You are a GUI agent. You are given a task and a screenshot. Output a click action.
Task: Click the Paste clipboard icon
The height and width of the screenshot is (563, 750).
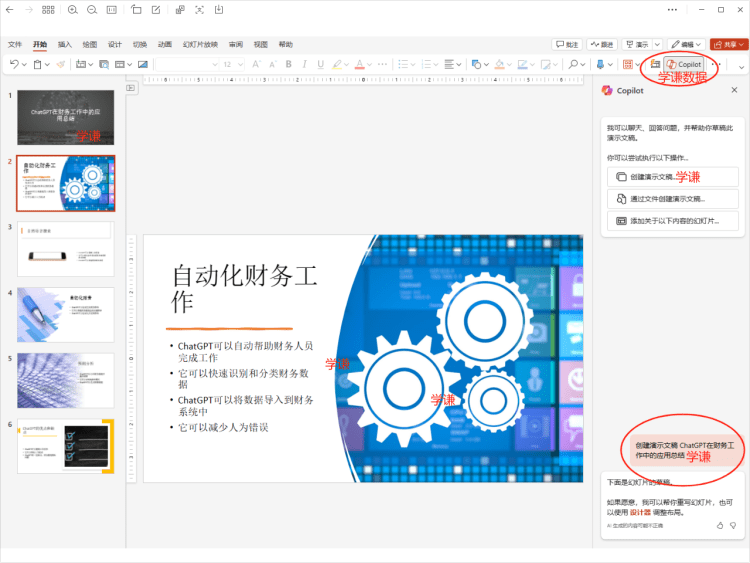[37, 64]
